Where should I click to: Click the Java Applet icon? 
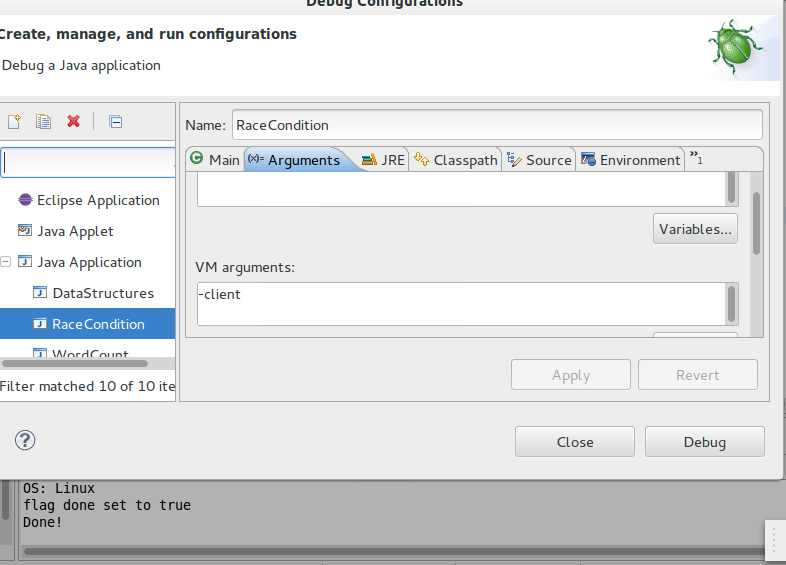tap(25, 231)
